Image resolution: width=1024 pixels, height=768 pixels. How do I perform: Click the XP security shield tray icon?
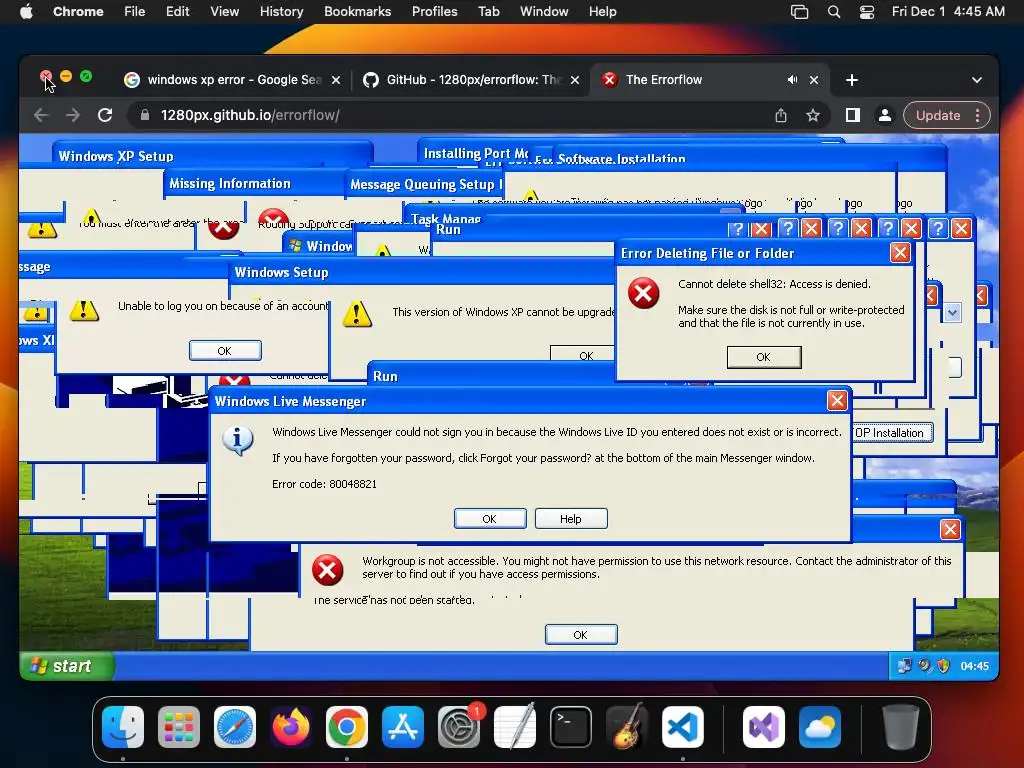[944, 666]
